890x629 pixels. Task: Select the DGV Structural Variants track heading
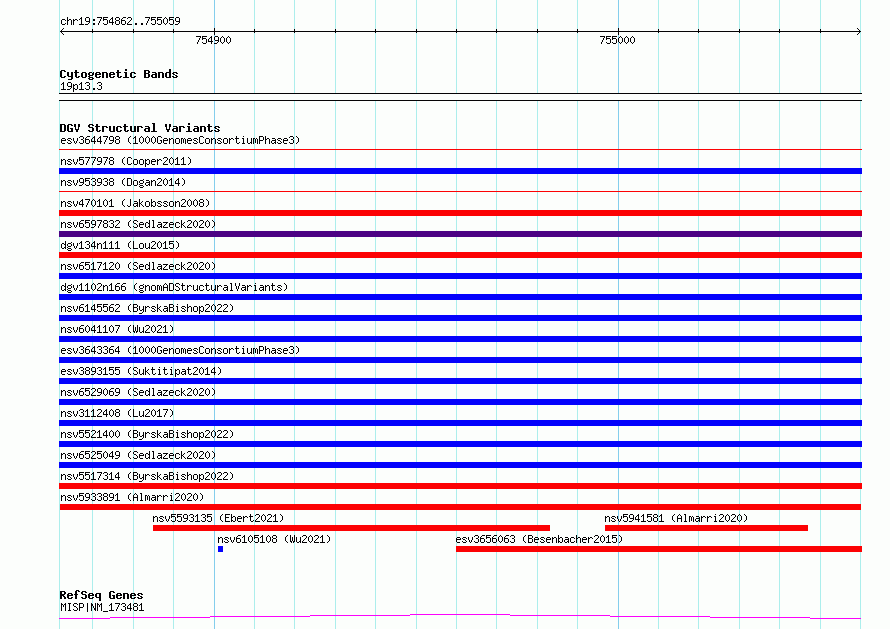pos(140,128)
